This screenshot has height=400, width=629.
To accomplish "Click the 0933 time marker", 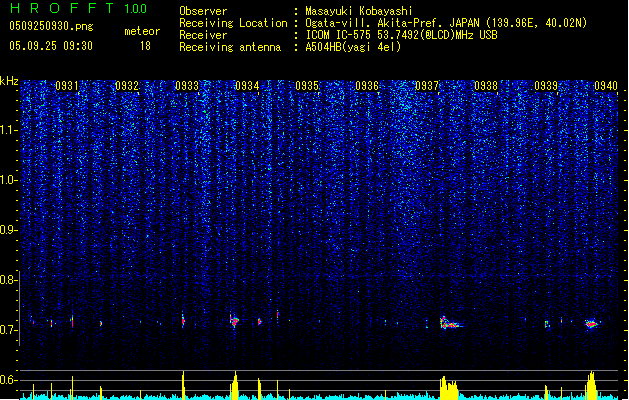I will pyautogui.click(x=187, y=86).
